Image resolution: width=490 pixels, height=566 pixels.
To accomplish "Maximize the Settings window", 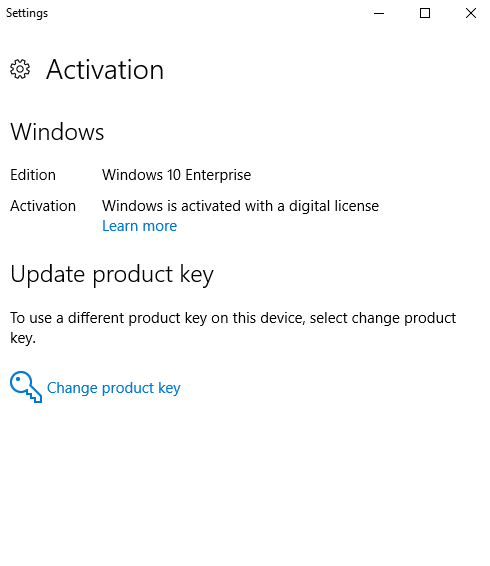I will [425, 13].
